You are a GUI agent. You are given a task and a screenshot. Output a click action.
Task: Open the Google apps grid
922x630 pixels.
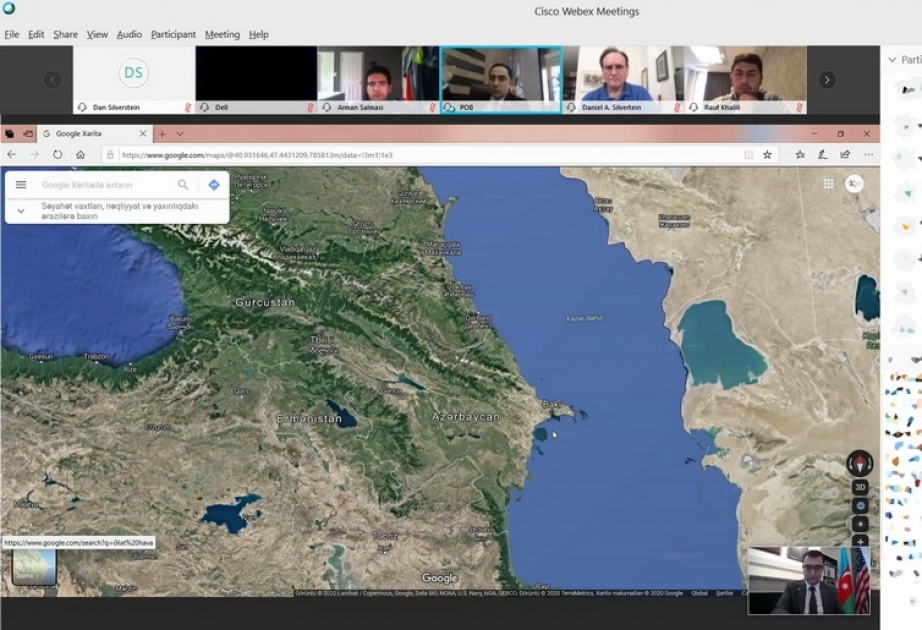pyautogui.click(x=829, y=184)
